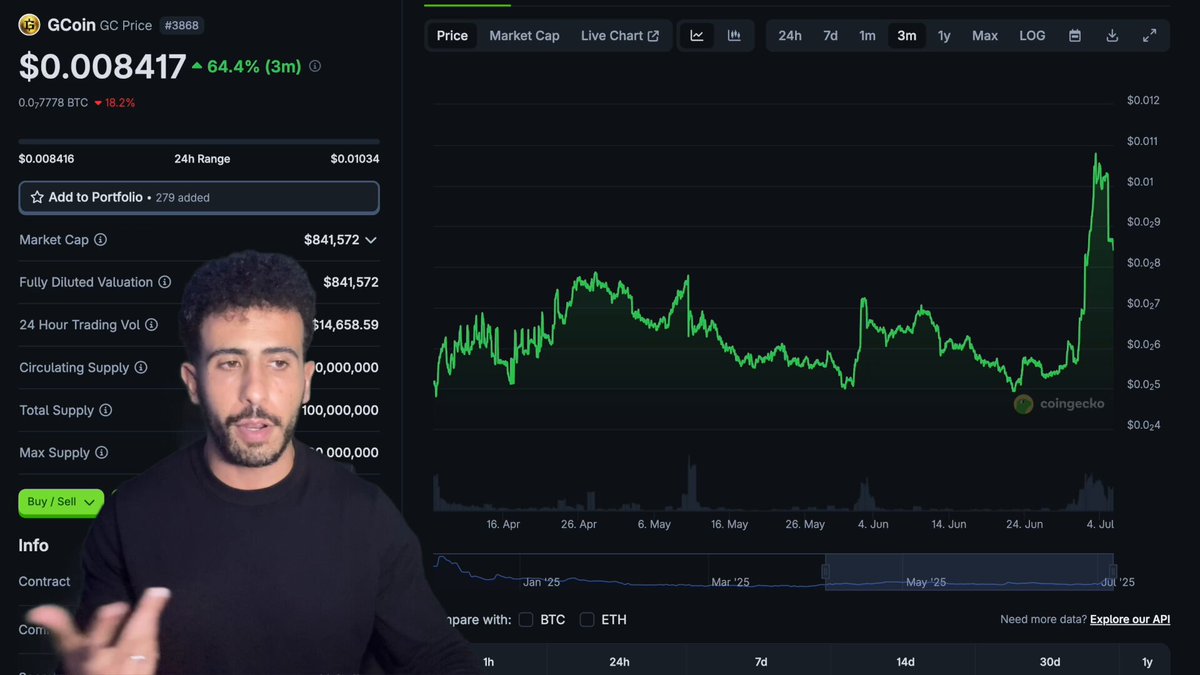The height and width of the screenshot is (675, 1200).
Task: Click the 7d column header
Action: coord(761,662)
